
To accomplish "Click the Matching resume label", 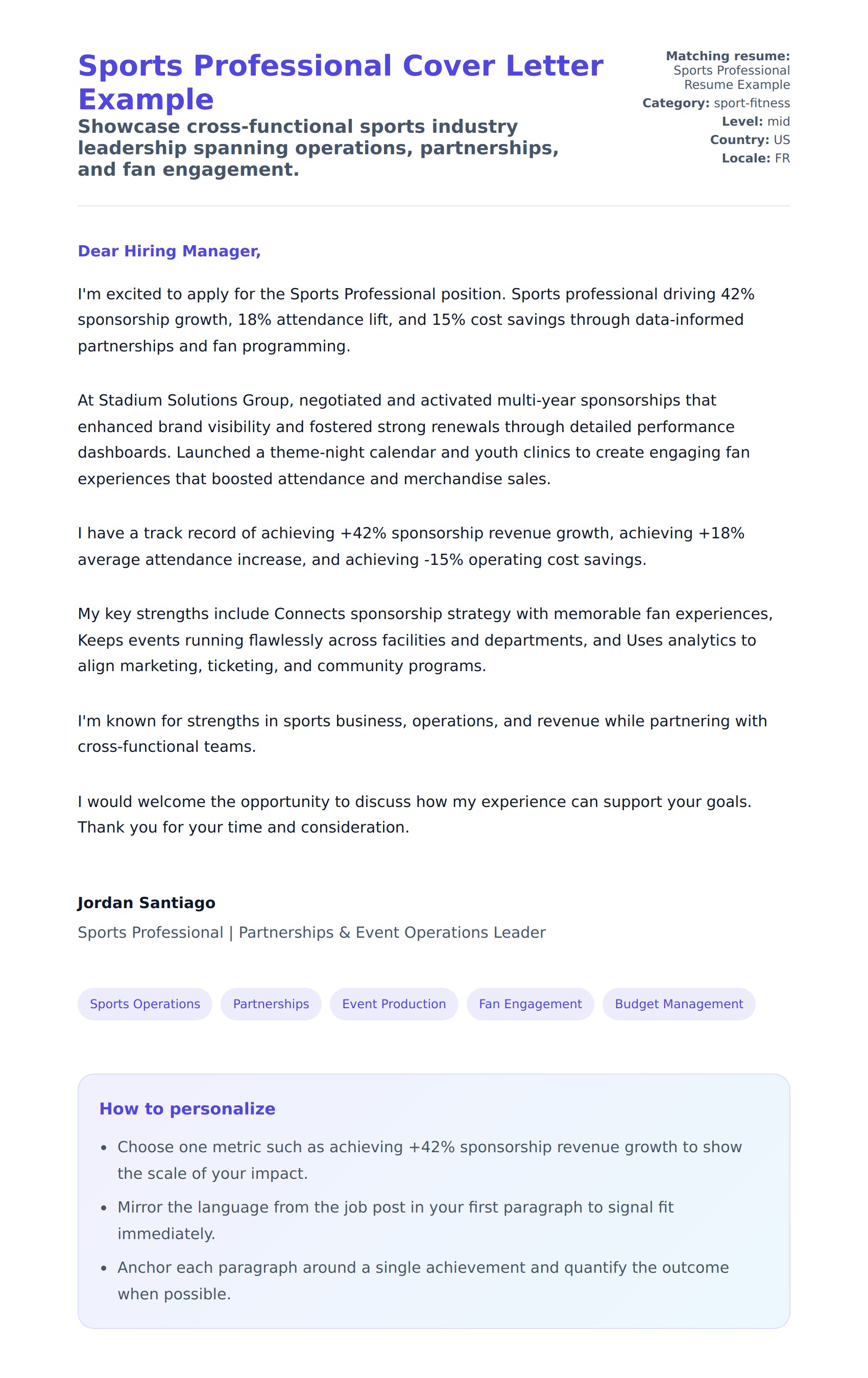I will [x=727, y=56].
